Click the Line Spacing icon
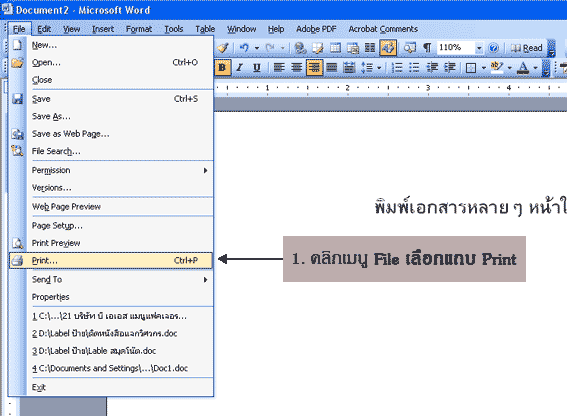 pos(367,67)
